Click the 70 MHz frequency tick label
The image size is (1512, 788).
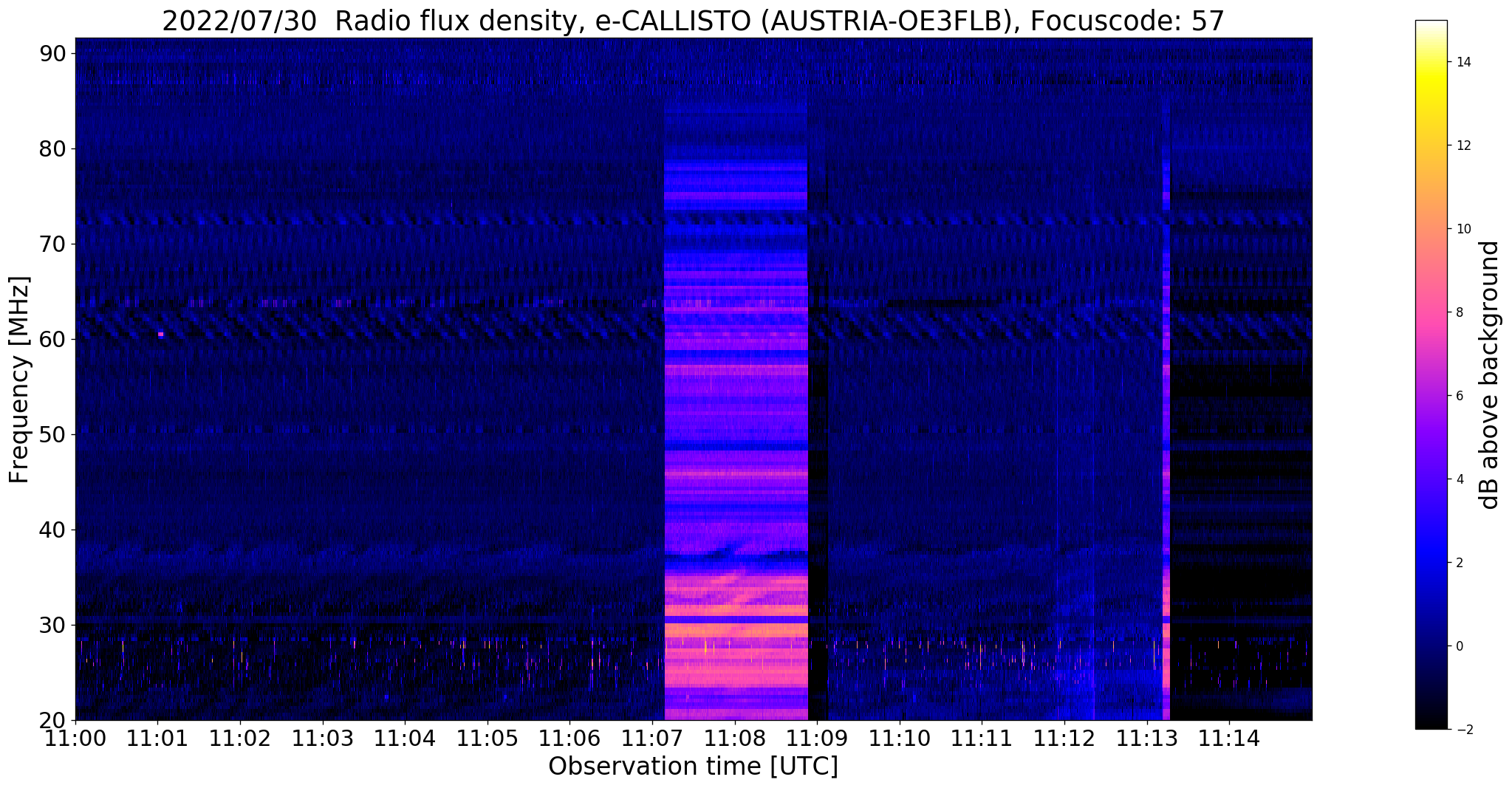coord(52,244)
